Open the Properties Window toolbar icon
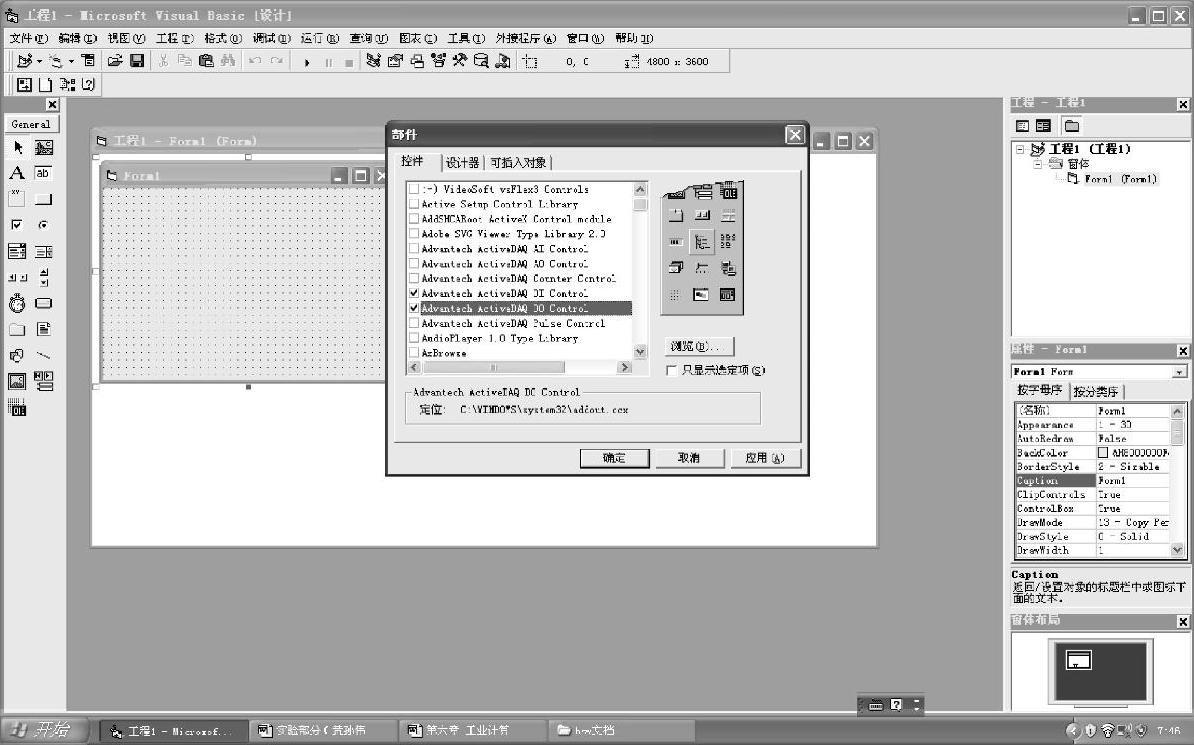Image resolution: width=1194 pixels, height=745 pixels. pyautogui.click(x=394, y=61)
